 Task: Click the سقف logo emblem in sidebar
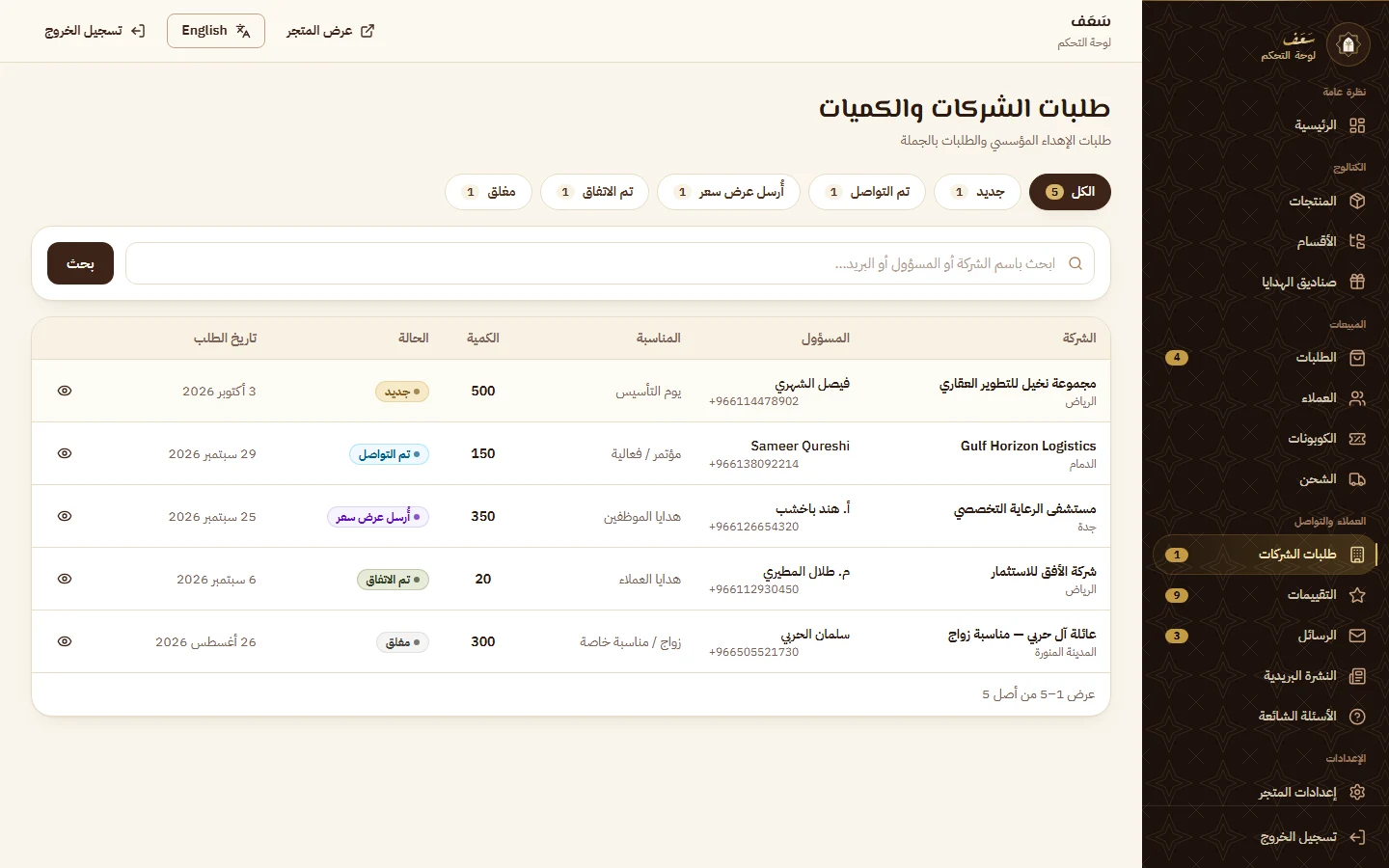click(1348, 44)
